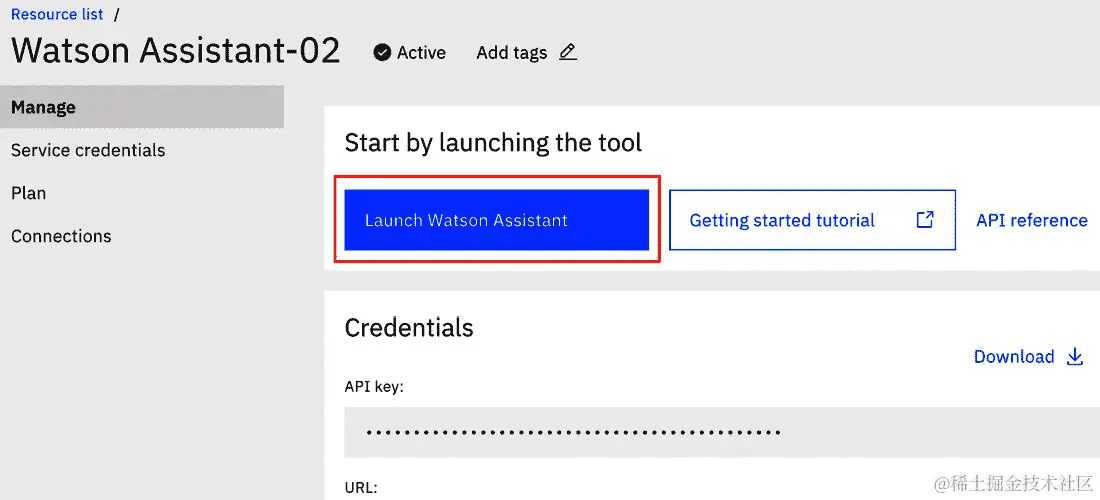Click the pencil icon beside Add tags
This screenshot has width=1100, height=500.
tap(568, 53)
